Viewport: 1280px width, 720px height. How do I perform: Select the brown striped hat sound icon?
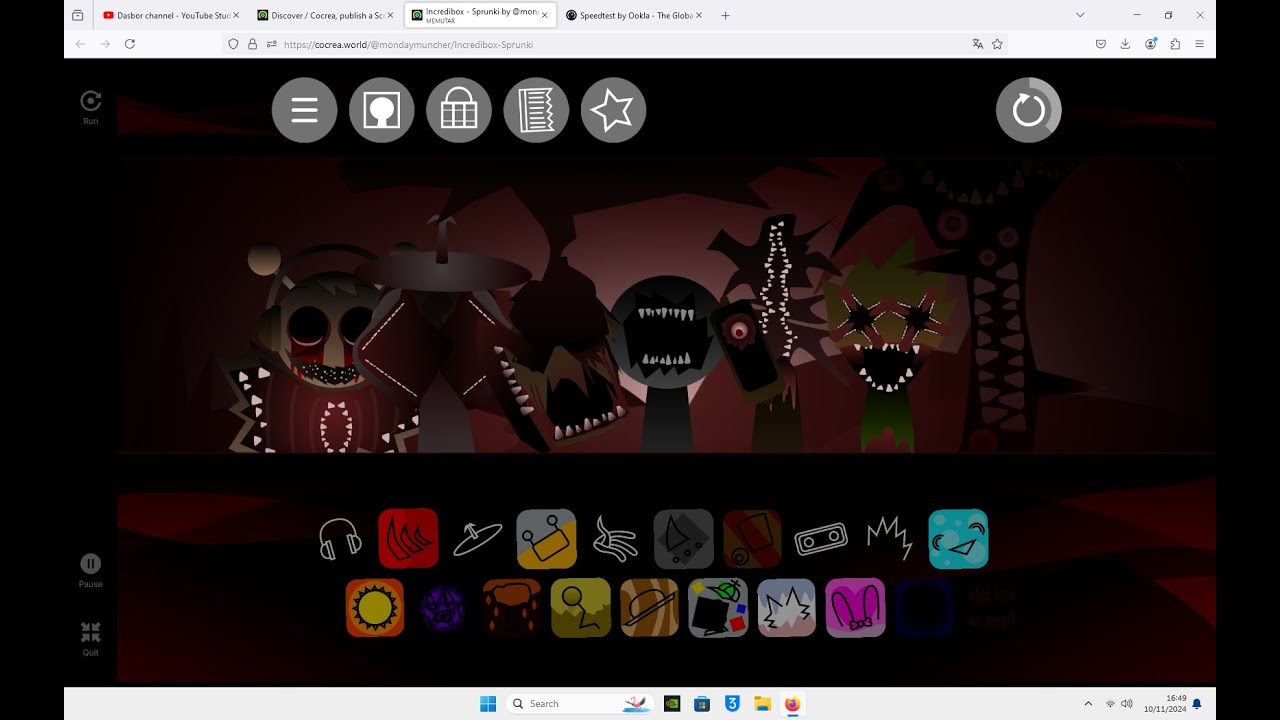click(649, 608)
